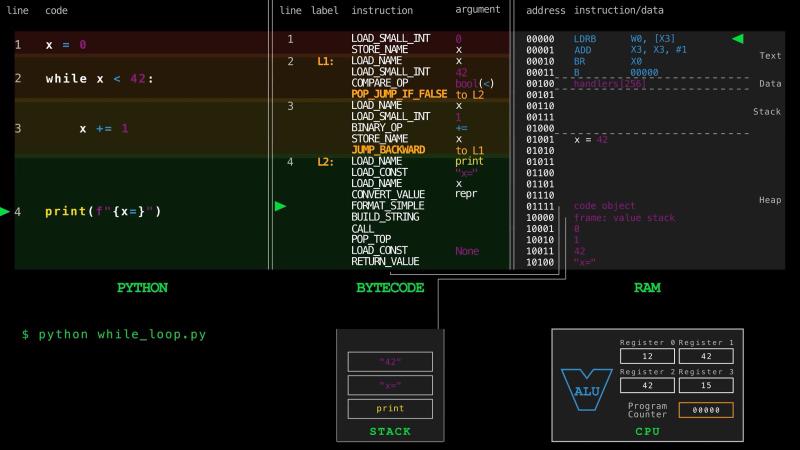Click the None argument of LOAD_CONST

coord(467,251)
